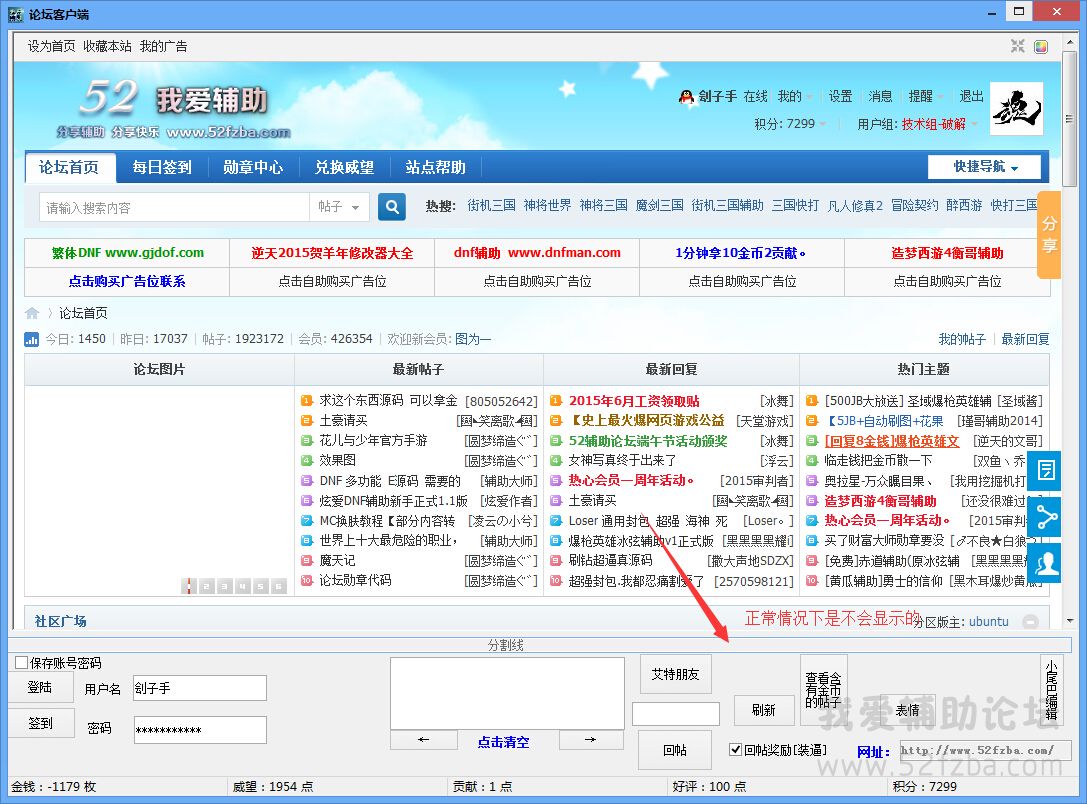Open the 快捷导航 dropdown

click(984, 167)
